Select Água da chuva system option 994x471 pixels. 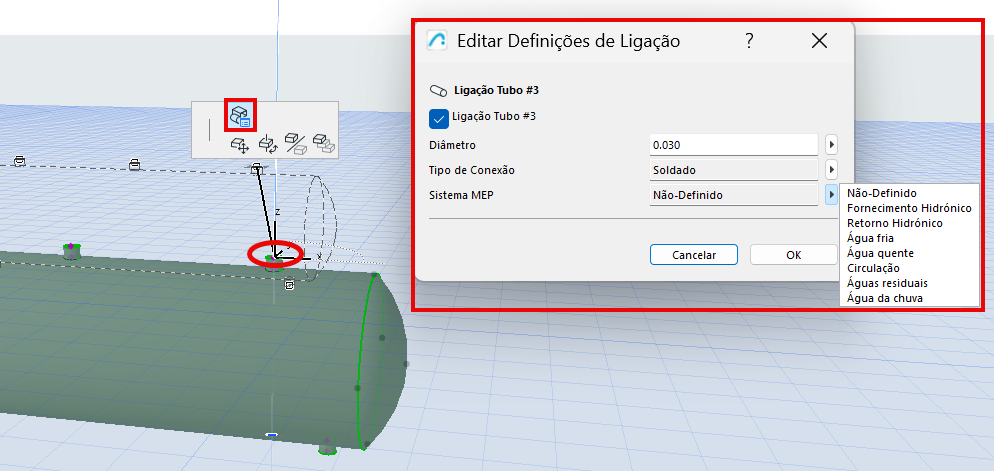click(884, 298)
